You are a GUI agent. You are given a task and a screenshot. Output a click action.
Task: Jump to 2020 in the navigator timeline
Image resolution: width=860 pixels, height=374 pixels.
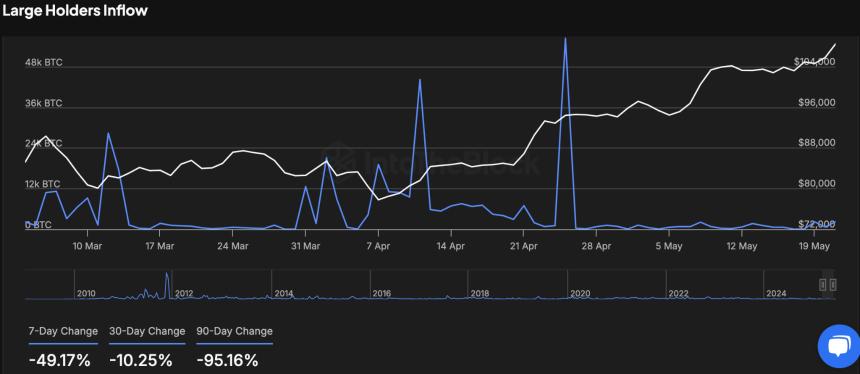tap(580, 293)
